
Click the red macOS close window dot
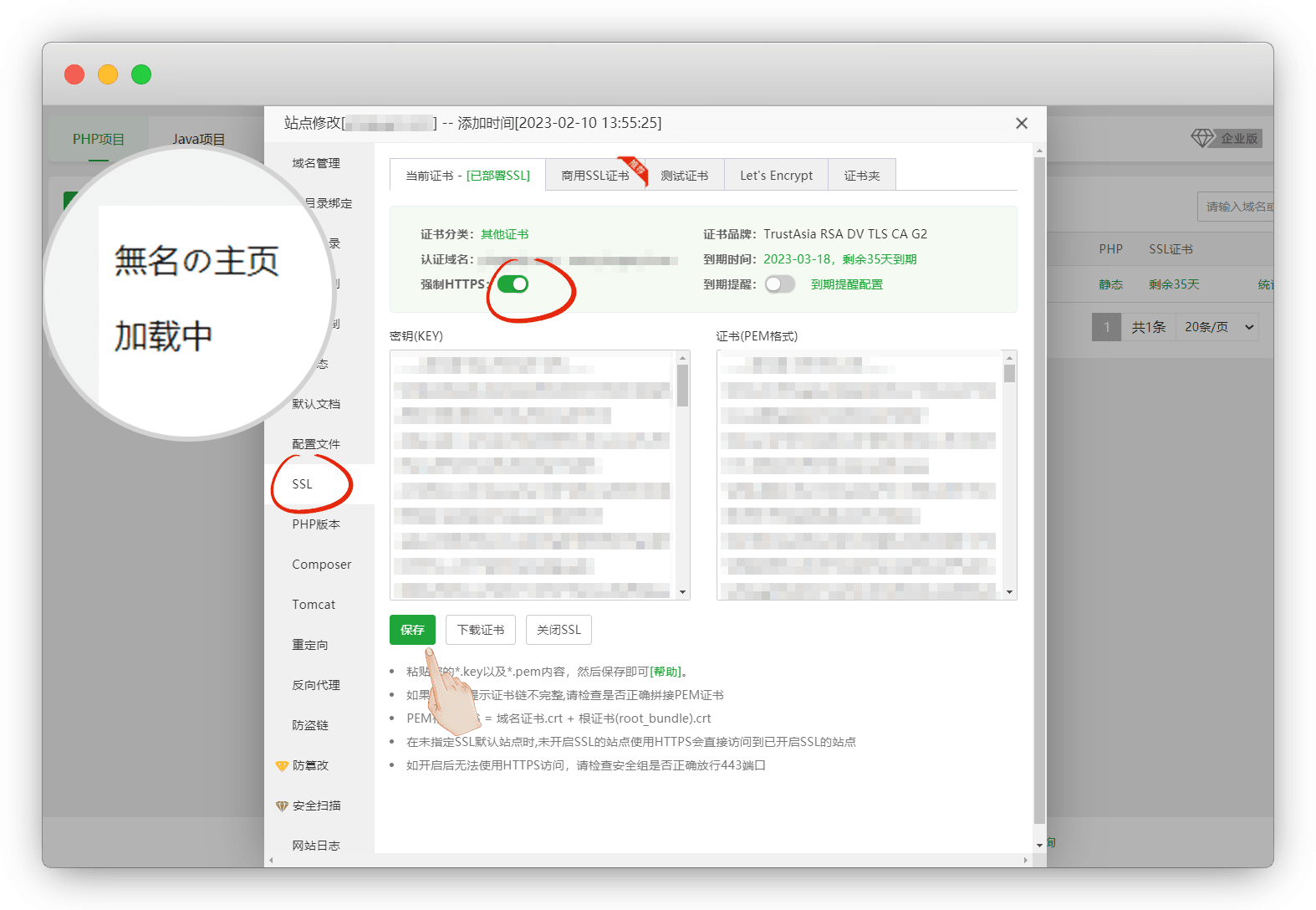coord(74,74)
